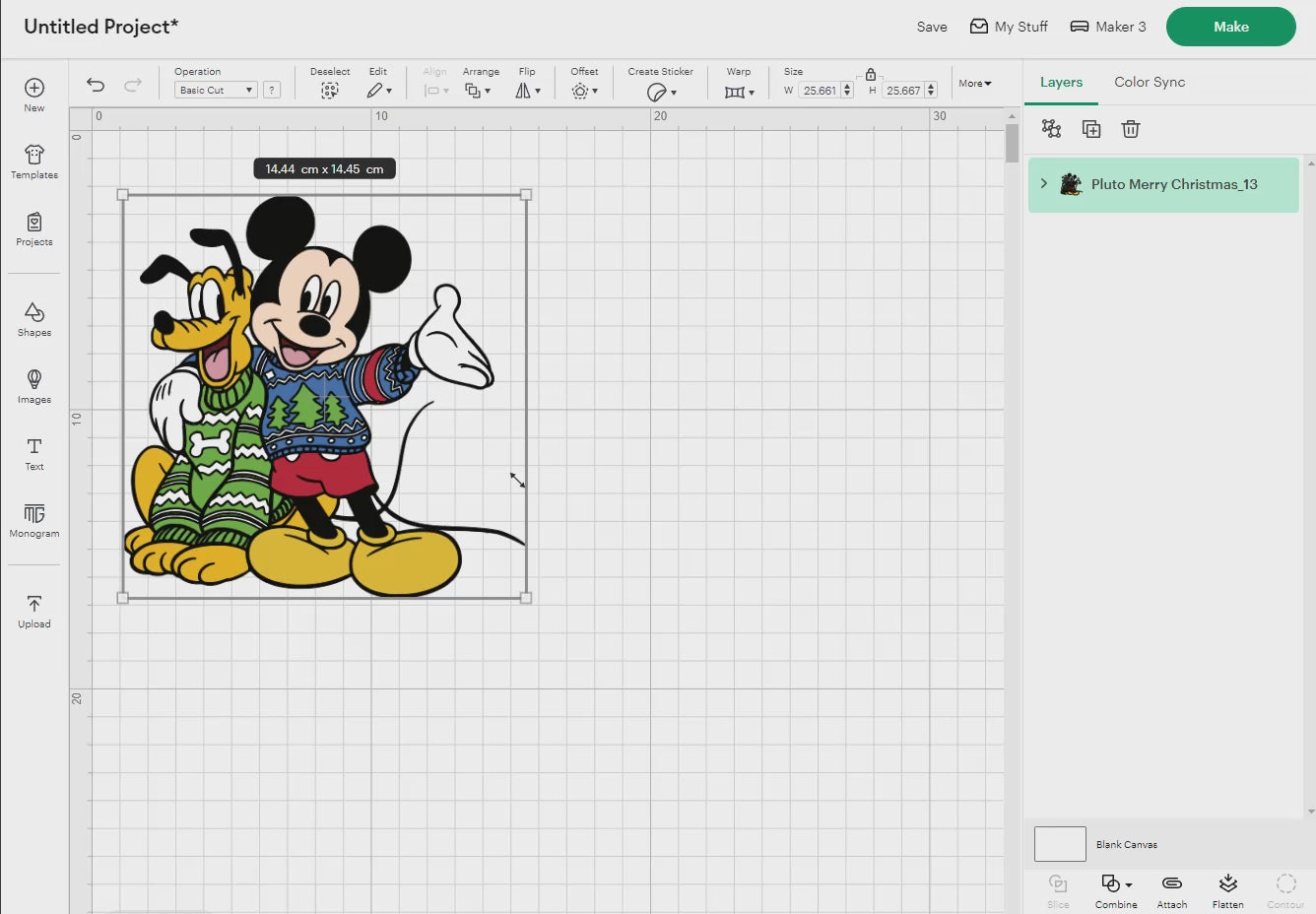Image resolution: width=1316 pixels, height=914 pixels.
Task: Open the Operation Basic Cut dropdown
Action: pos(216,90)
